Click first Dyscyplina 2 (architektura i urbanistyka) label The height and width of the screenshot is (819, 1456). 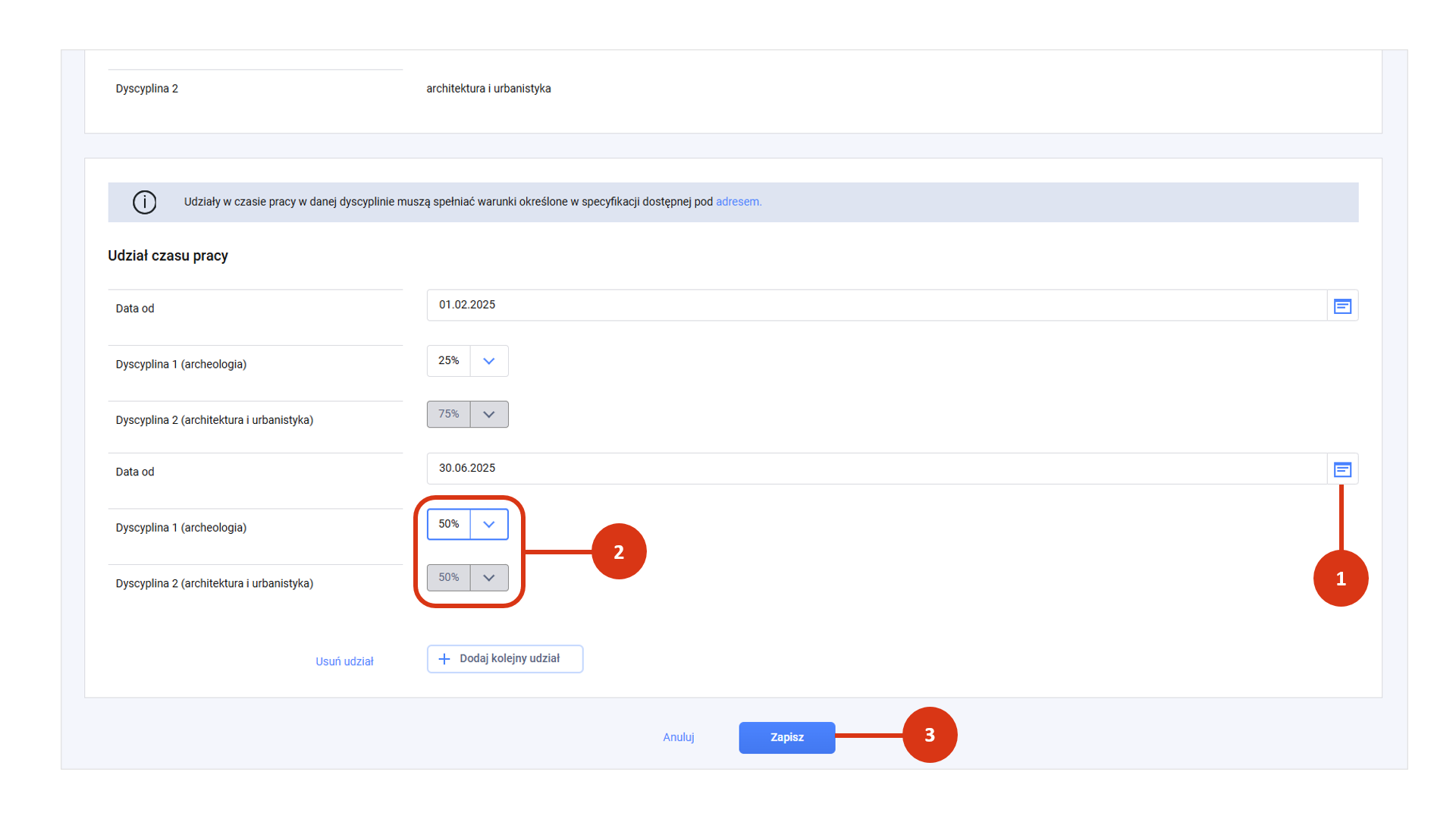coord(215,420)
